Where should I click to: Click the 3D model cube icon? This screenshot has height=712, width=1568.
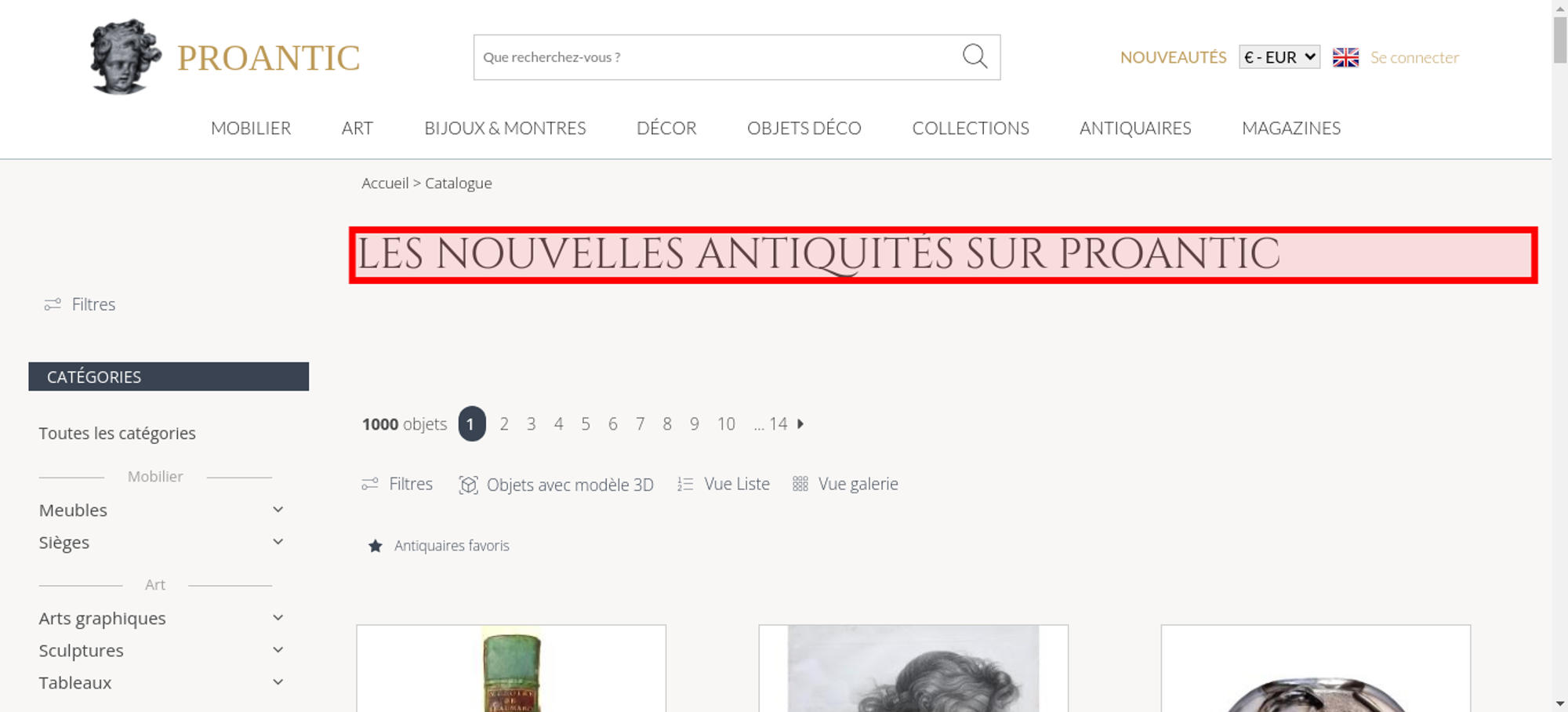point(468,485)
